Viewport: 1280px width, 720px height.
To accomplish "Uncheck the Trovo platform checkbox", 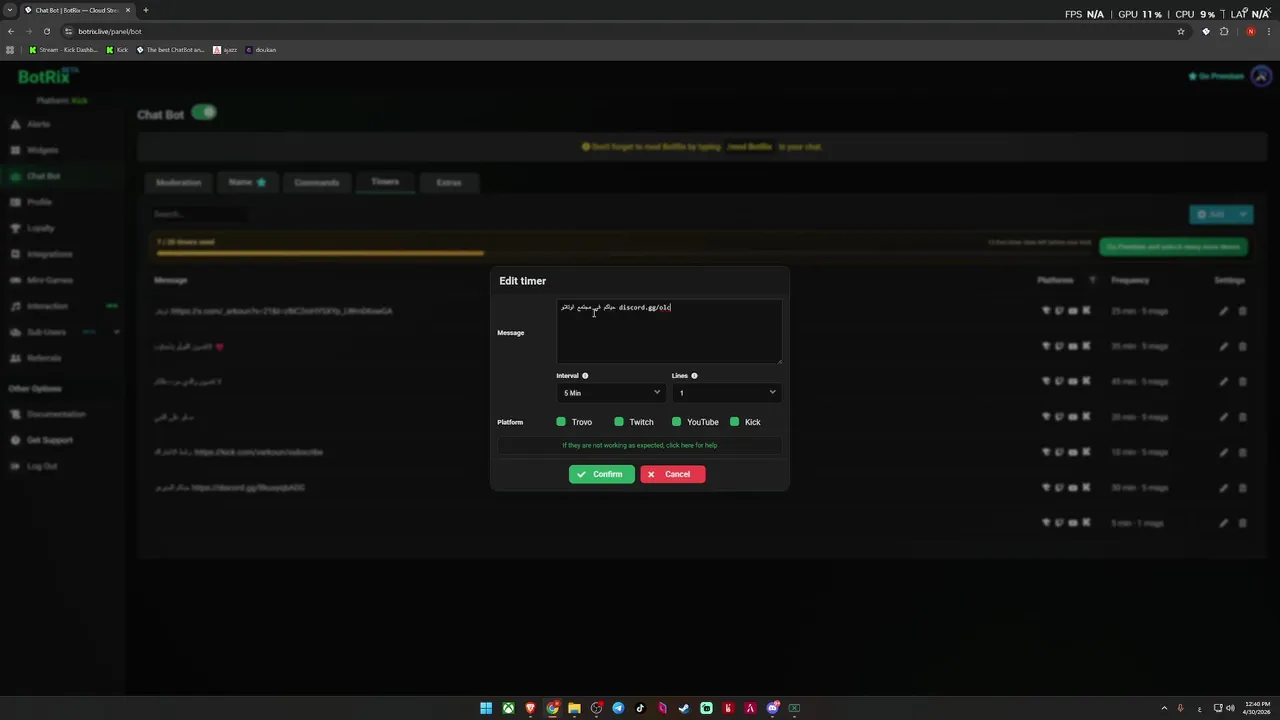I will coord(561,422).
